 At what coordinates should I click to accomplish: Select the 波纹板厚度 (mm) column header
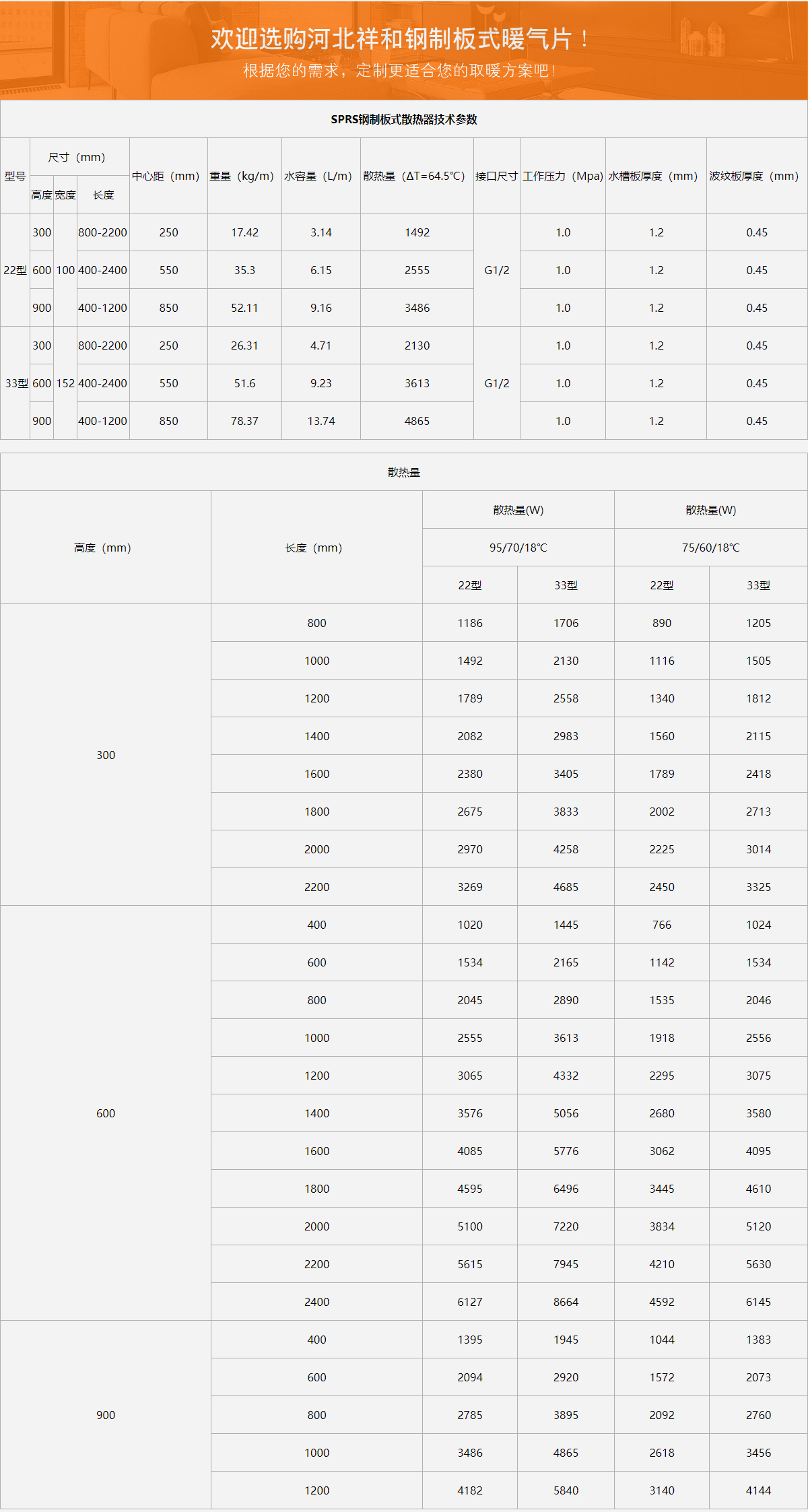pos(756,176)
